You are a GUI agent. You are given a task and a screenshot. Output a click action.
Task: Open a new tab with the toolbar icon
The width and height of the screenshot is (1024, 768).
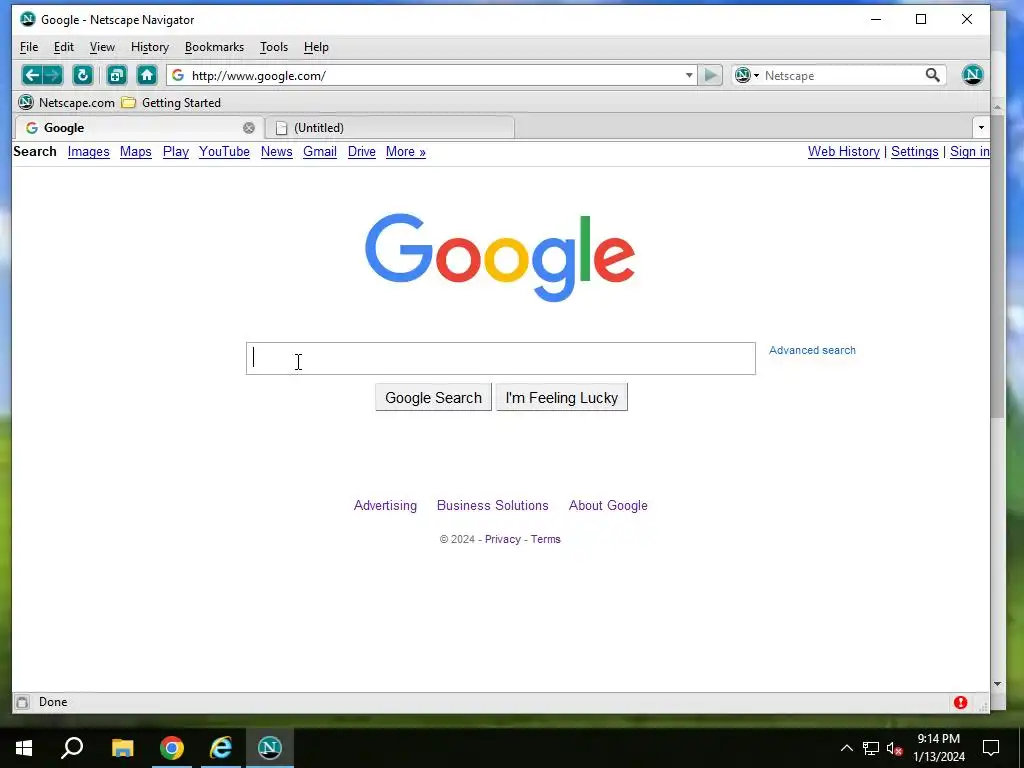[117, 75]
